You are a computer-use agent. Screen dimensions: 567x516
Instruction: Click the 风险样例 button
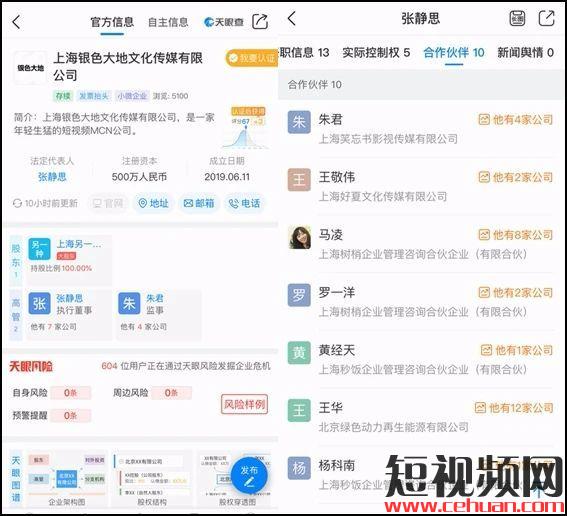[x=244, y=404]
